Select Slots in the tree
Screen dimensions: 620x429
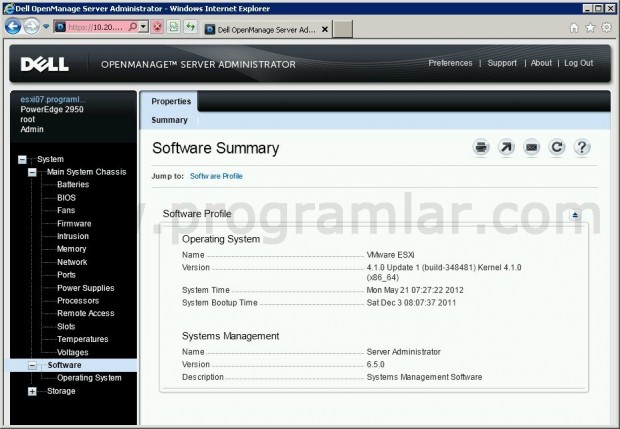66,326
